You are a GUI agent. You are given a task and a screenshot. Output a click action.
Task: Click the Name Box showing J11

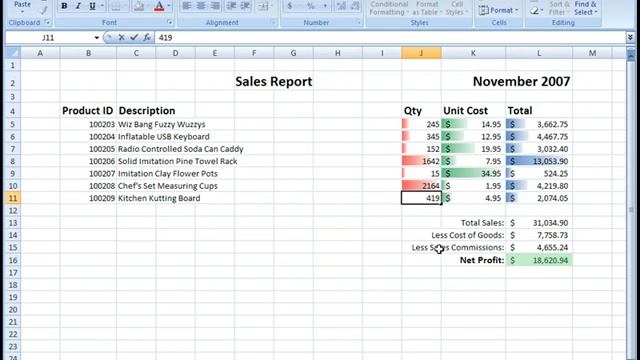coord(49,38)
